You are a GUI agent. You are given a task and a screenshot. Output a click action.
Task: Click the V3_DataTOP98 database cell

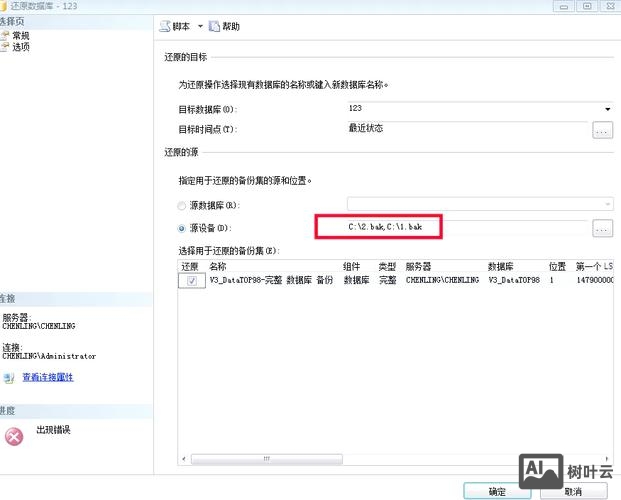[514, 280]
